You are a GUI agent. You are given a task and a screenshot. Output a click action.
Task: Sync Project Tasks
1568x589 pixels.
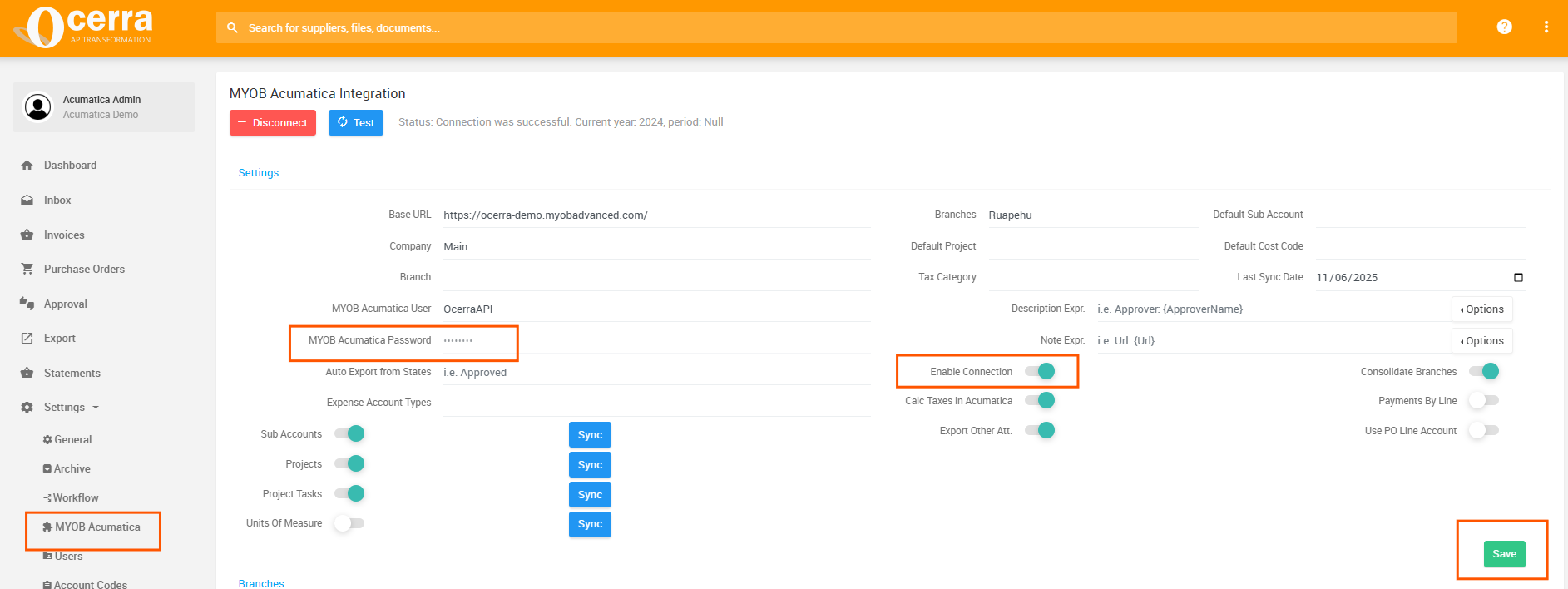pos(590,494)
